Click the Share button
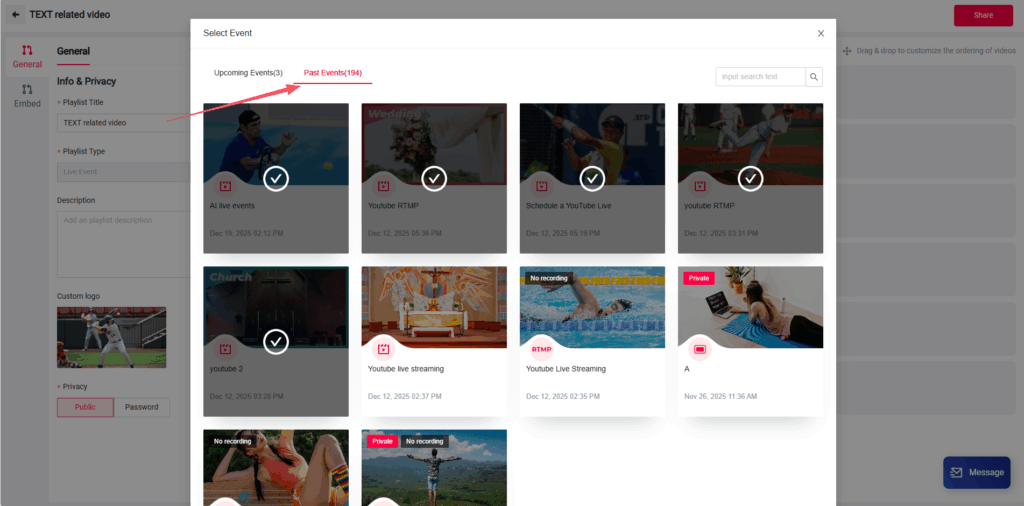1024x506 pixels. (983, 15)
